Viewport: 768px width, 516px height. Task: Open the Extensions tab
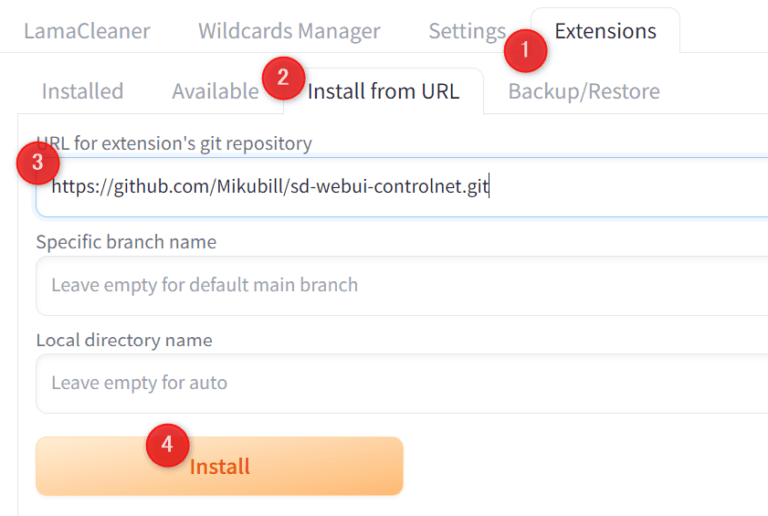coord(606,31)
